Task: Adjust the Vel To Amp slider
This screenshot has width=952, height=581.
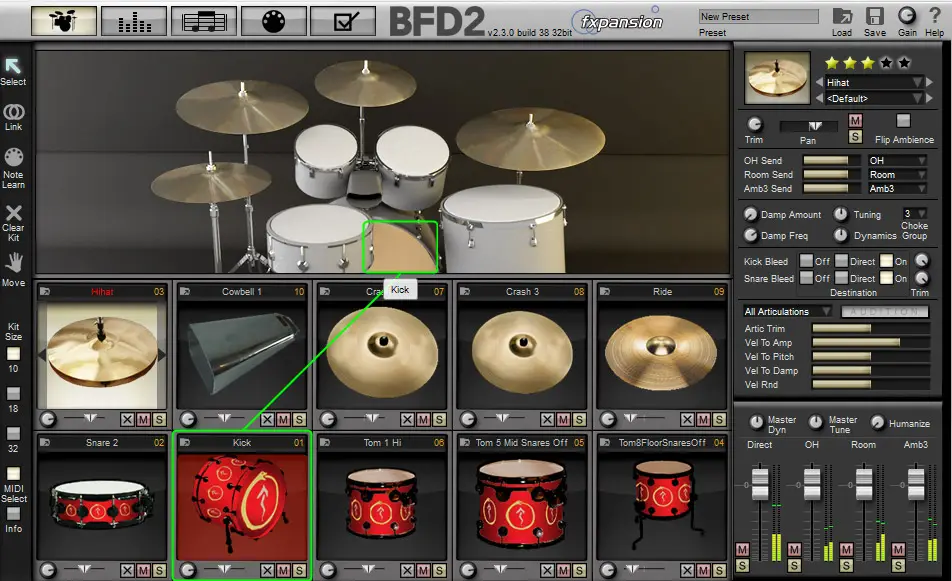Action: tap(871, 342)
